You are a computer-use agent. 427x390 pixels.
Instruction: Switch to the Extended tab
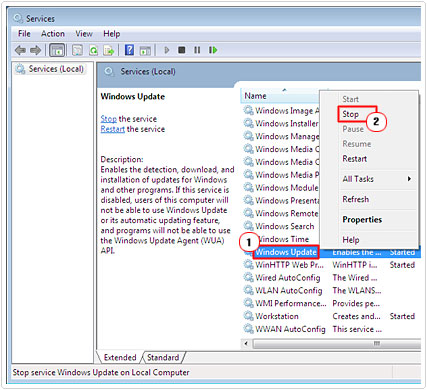120,358
